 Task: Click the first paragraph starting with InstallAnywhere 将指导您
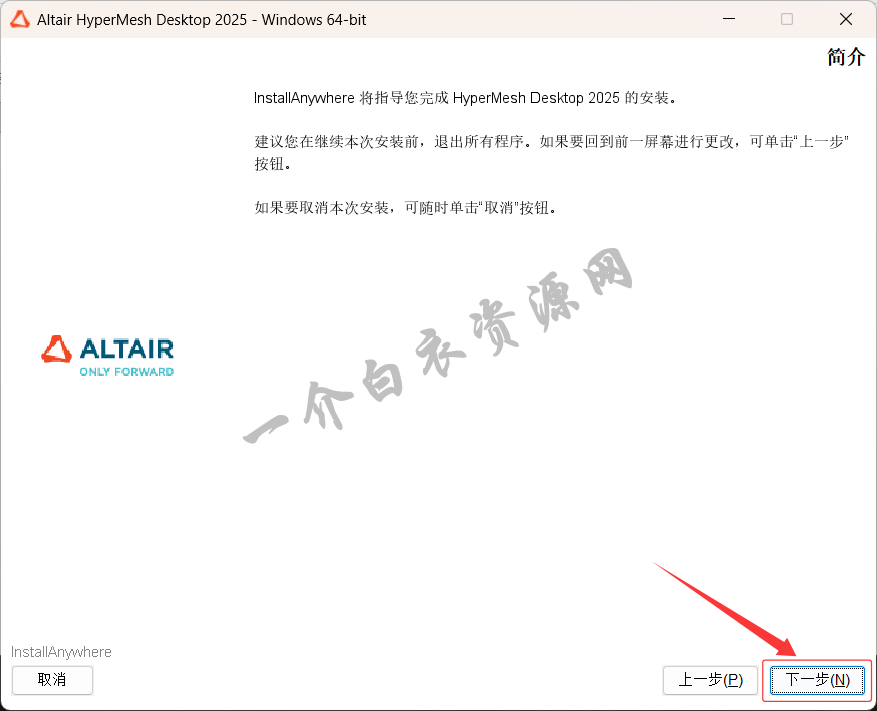coord(465,98)
